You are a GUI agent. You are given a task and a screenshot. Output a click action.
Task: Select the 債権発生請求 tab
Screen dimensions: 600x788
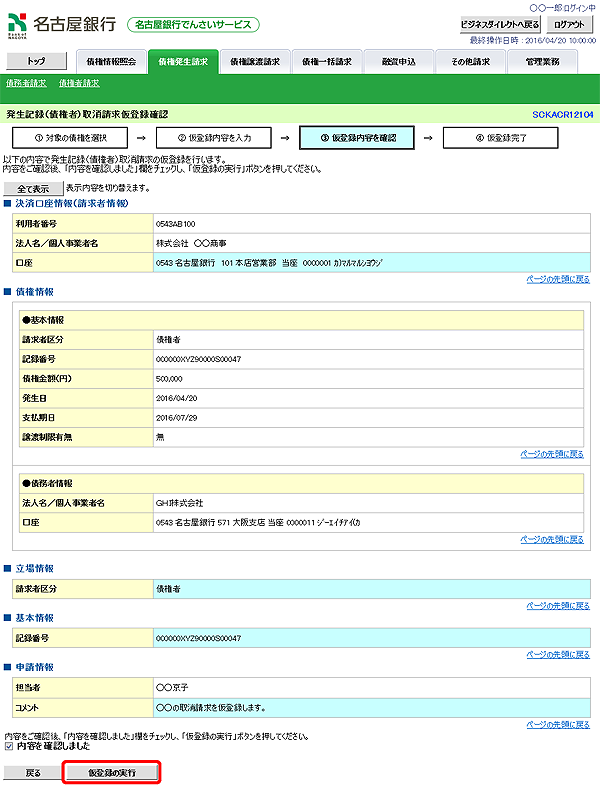(x=183, y=62)
